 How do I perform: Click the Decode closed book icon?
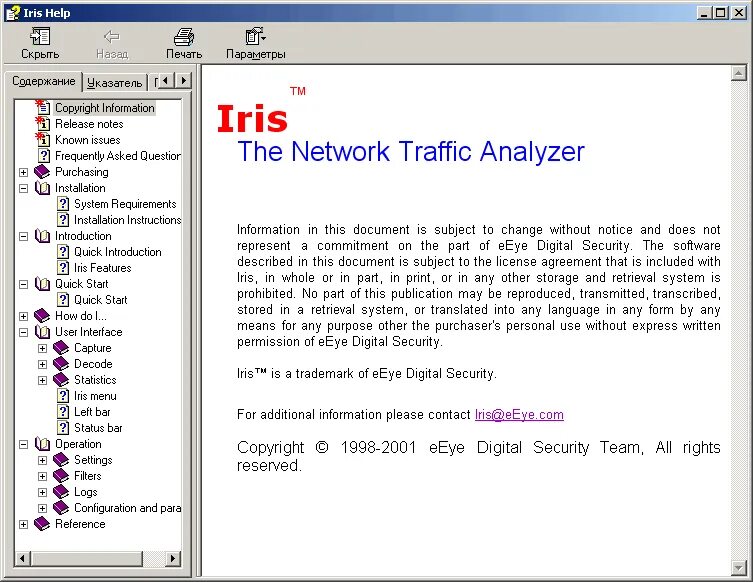pyautogui.click(x=61, y=364)
